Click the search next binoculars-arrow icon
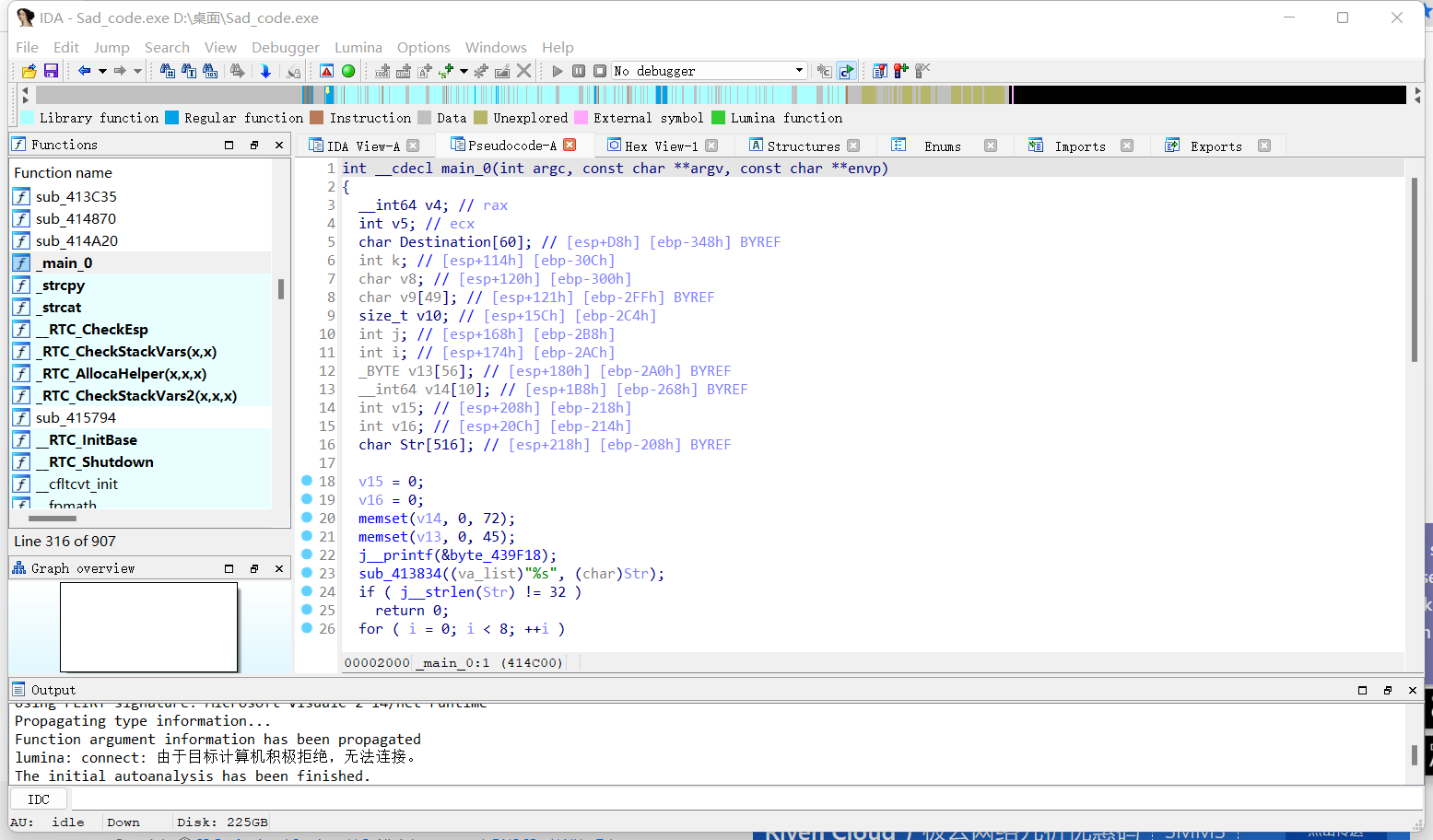 238,71
